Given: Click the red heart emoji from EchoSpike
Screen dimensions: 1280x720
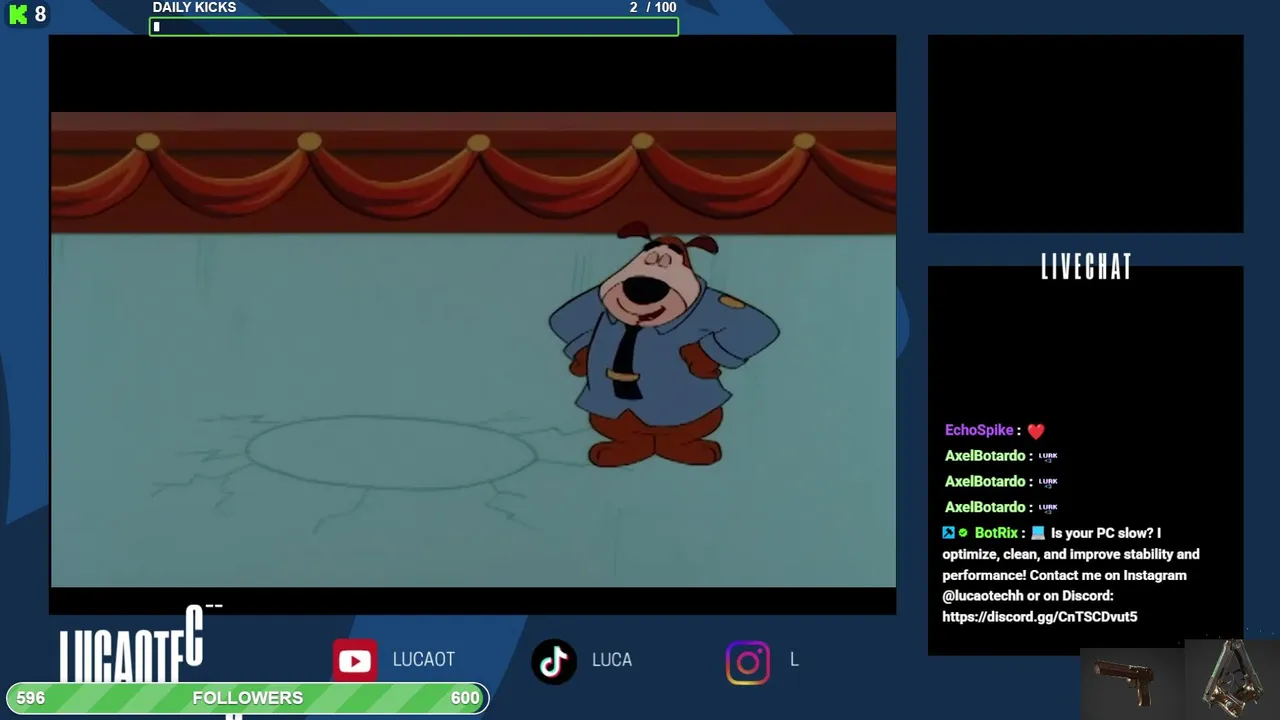Looking at the screenshot, I should (x=1036, y=431).
